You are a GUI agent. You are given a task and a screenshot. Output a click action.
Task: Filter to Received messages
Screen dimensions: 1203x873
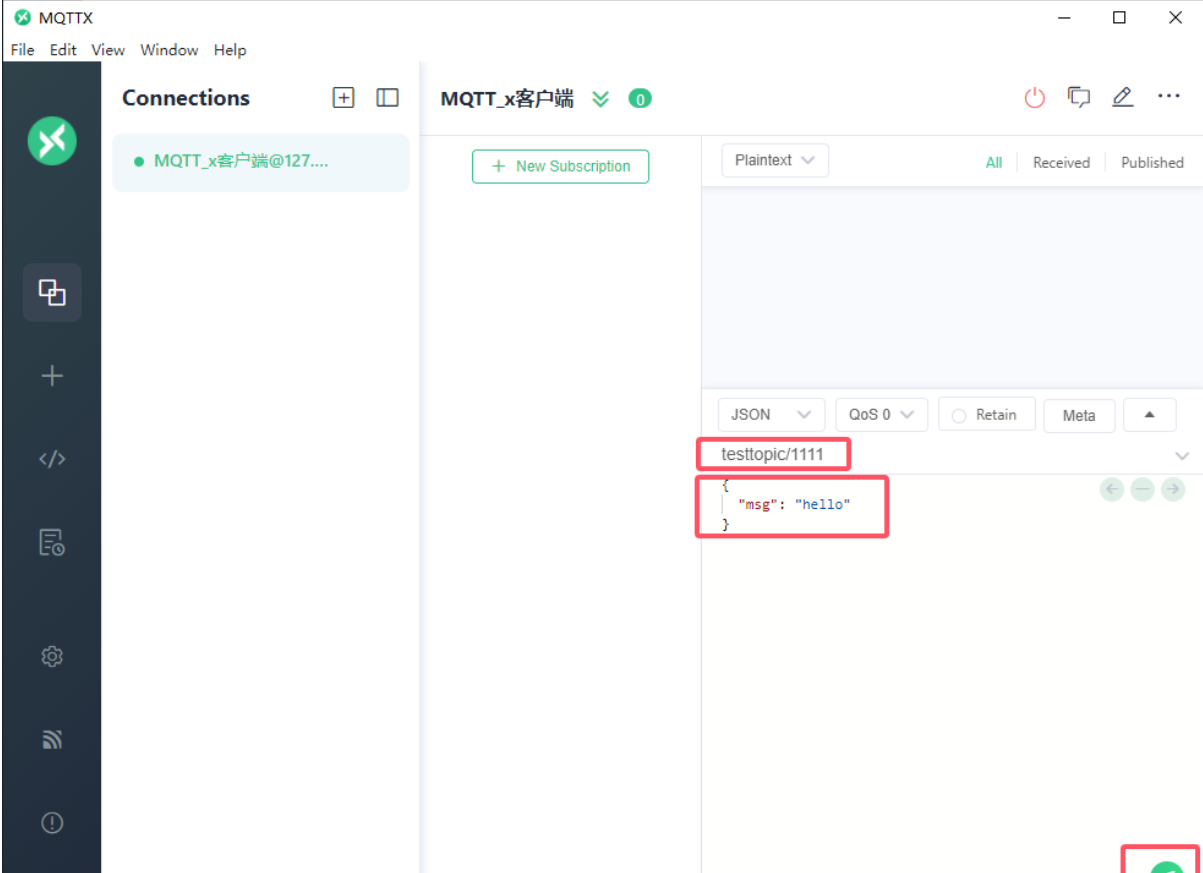click(1061, 162)
